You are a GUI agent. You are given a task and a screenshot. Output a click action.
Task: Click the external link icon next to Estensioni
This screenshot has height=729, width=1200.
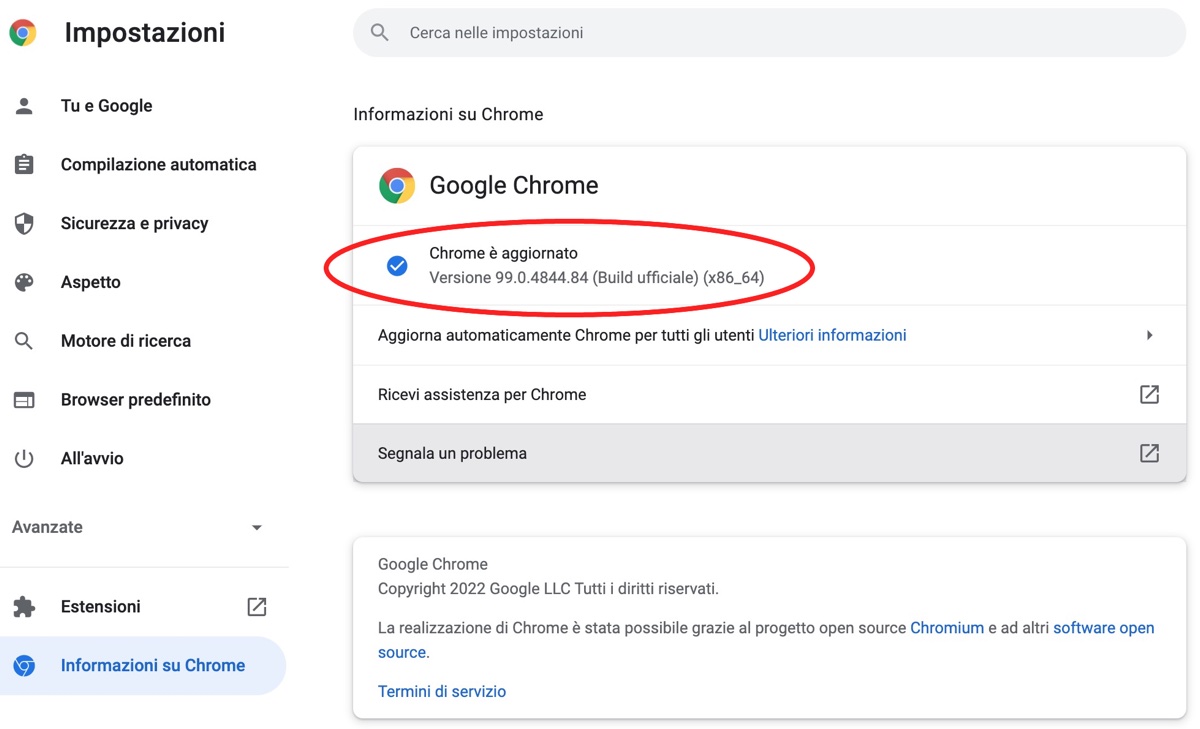(x=257, y=607)
